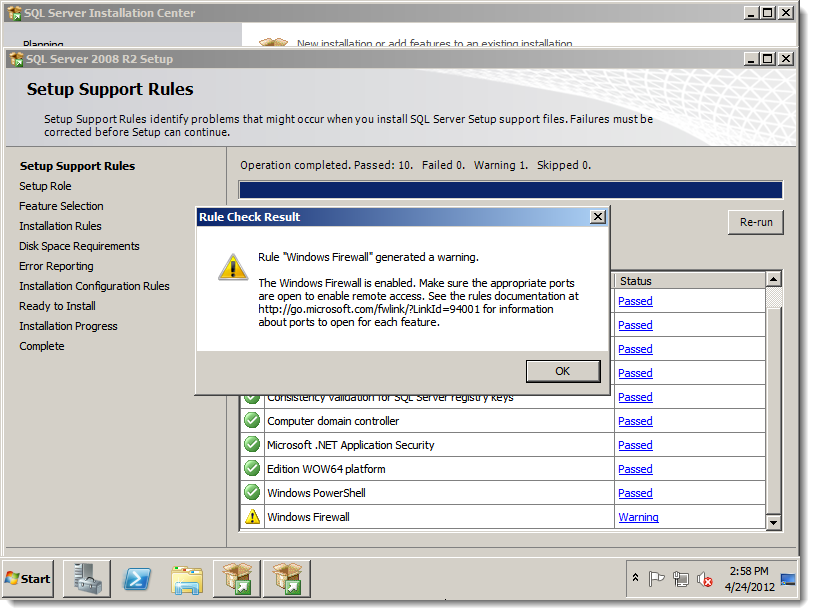Image resolution: width=815 pixels, height=615 pixels.
Task: Close the Rule Check Result dialog
Action: [x=598, y=217]
